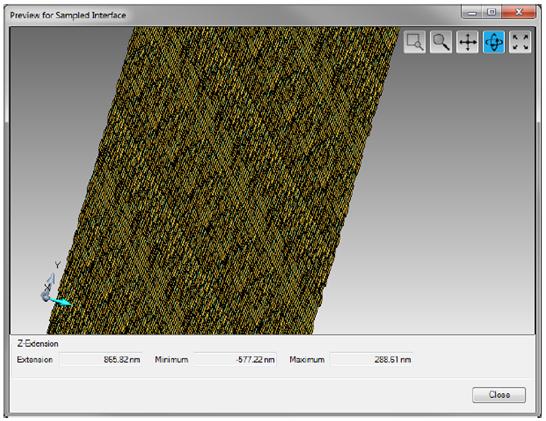Click the Extension text label

[x=34, y=360]
